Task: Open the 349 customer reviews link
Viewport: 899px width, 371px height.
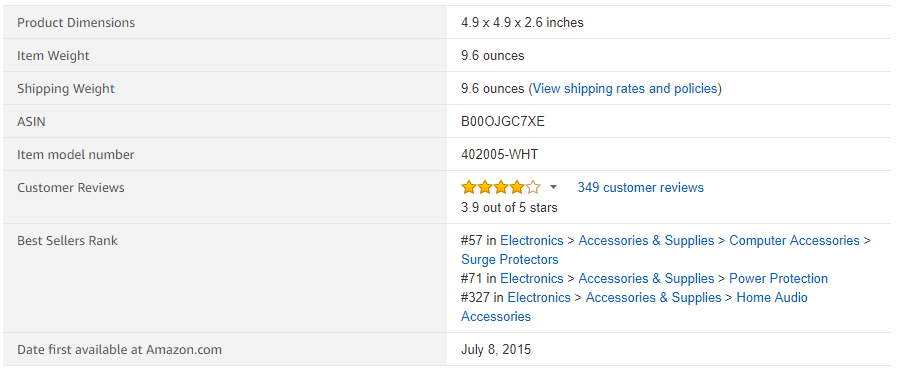Action: pos(640,188)
